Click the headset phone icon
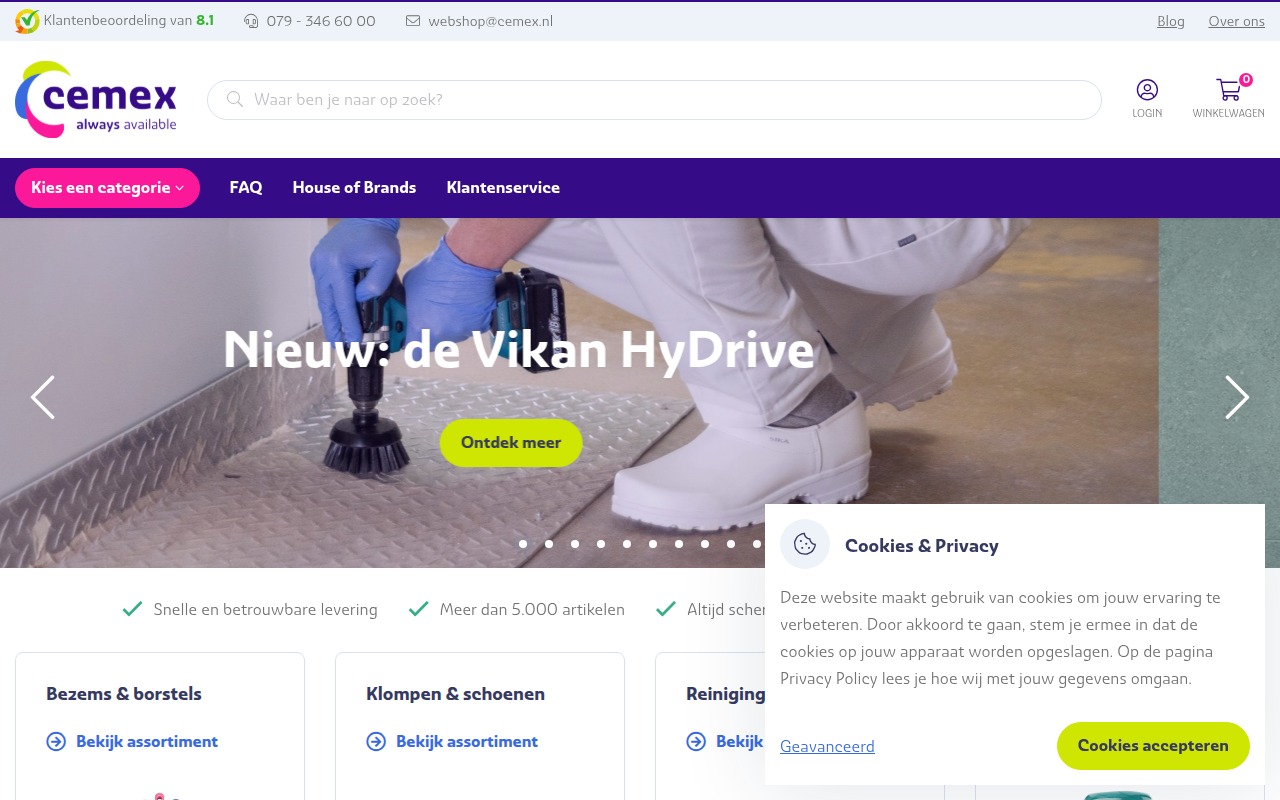The image size is (1280, 800). pyautogui.click(x=251, y=21)
